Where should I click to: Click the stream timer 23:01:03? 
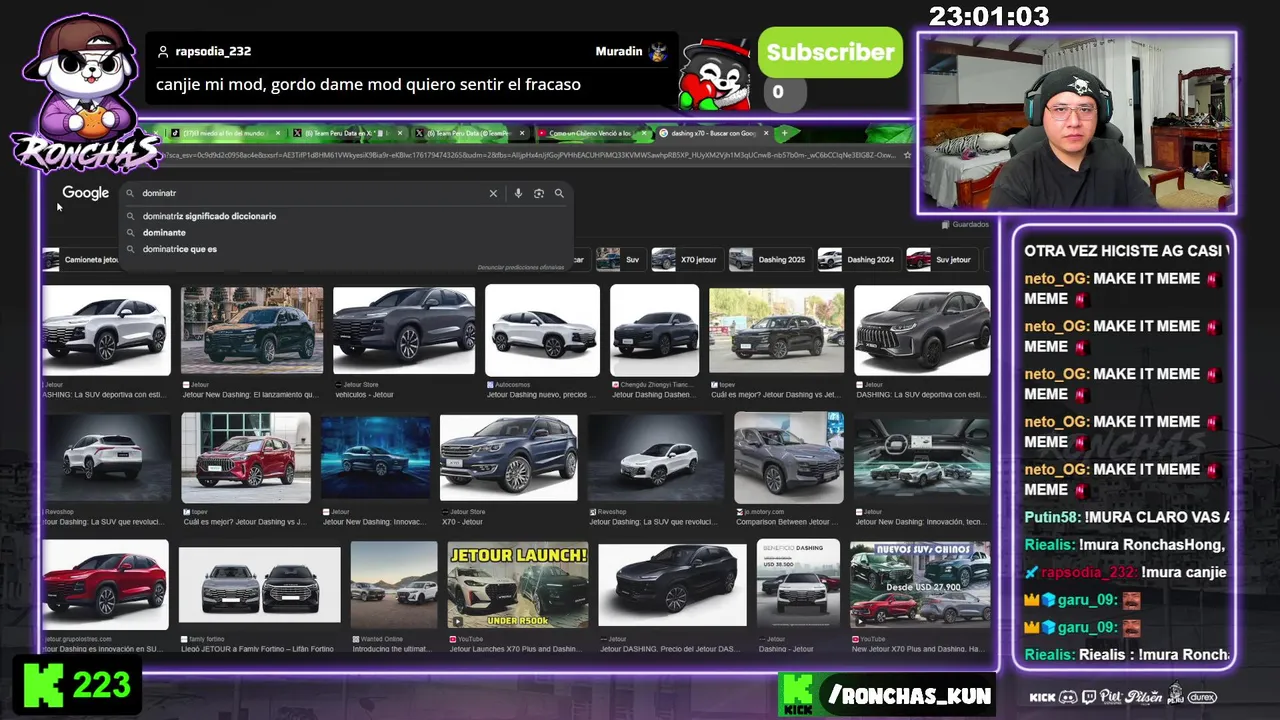click(x=988, y=16)
